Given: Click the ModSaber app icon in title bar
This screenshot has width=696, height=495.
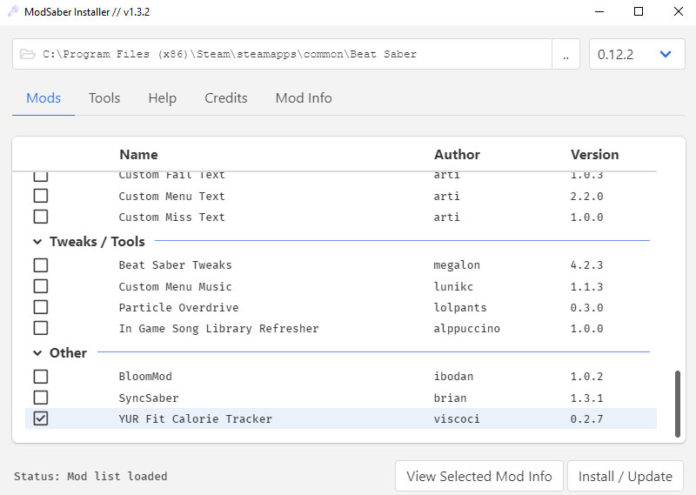Looking at the screenshot, I should click(x=14, y=12).
